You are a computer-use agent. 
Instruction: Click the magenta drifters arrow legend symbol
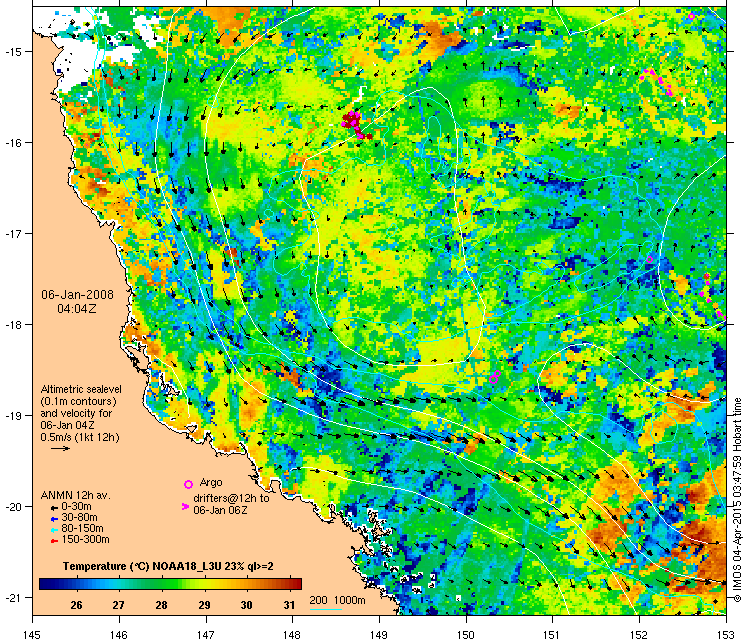186,507
